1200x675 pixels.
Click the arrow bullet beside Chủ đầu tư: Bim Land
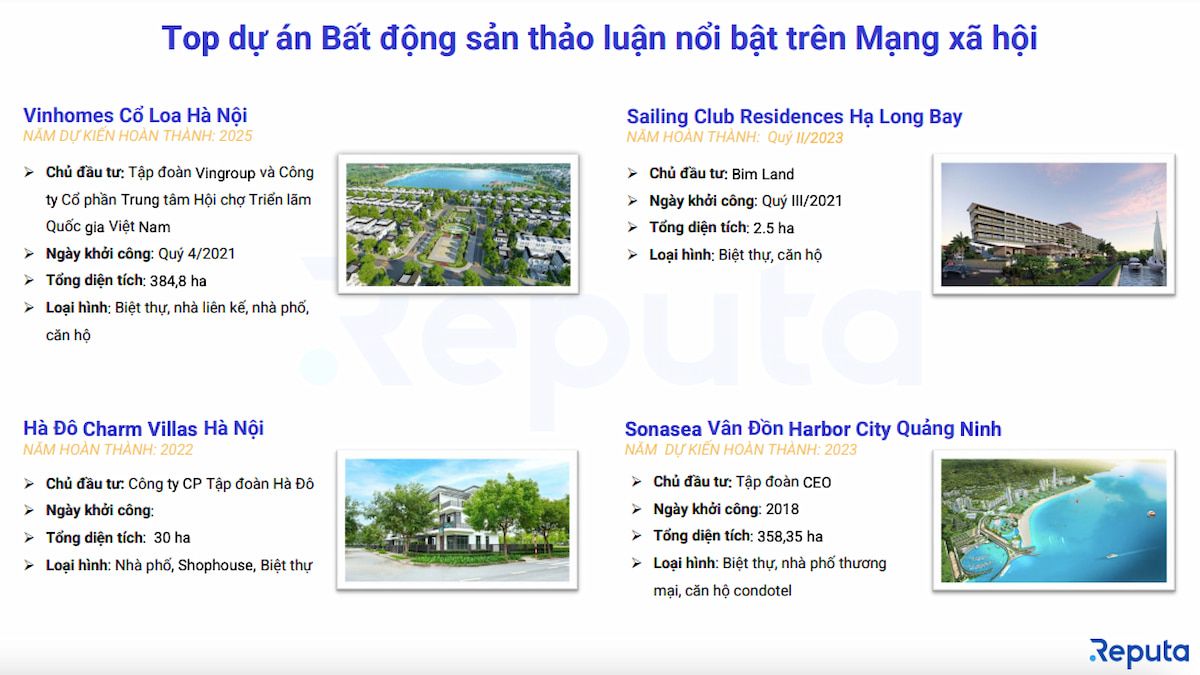tap(632, 174)
